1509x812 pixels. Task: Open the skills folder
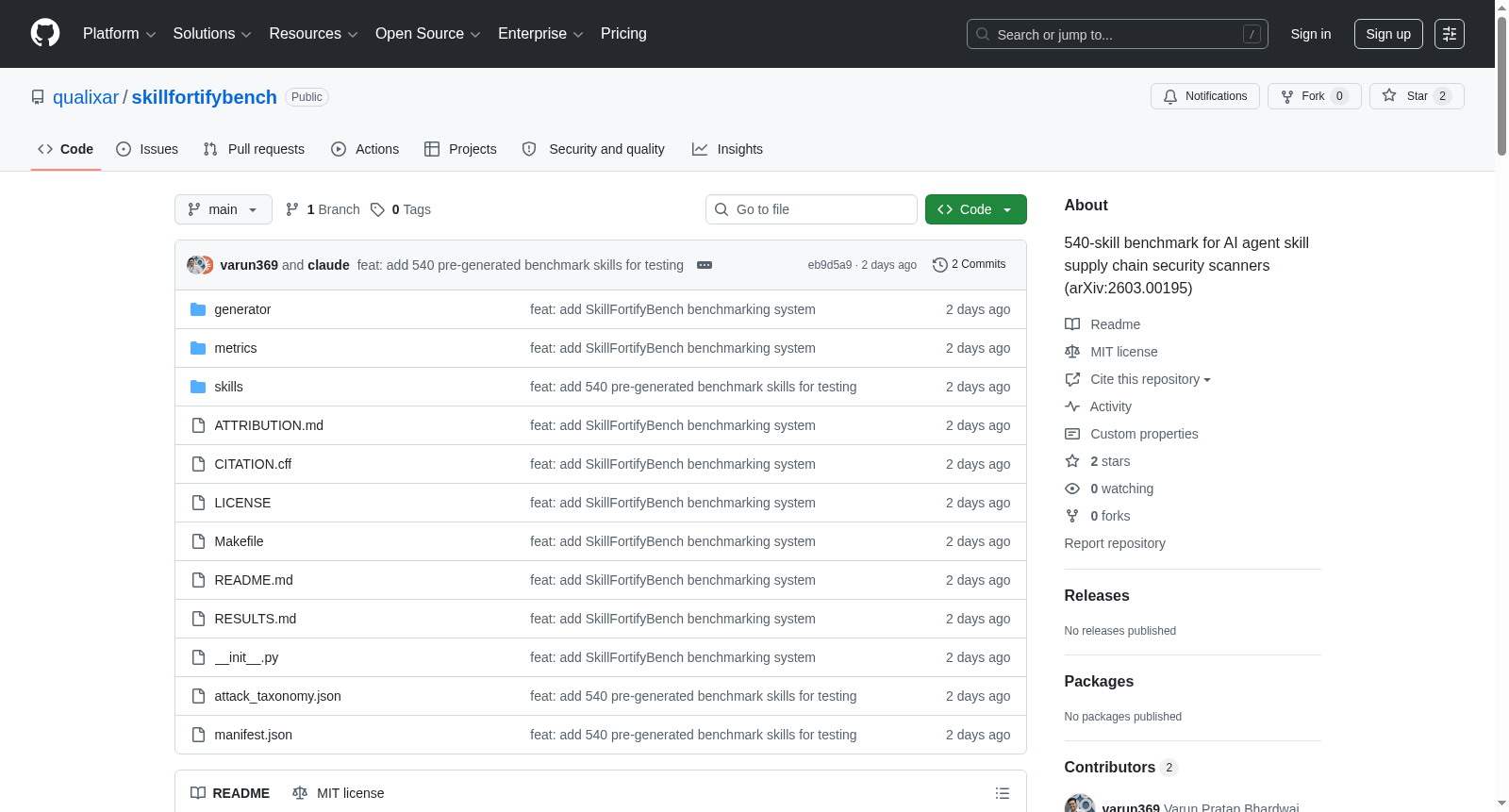point(228,387)
